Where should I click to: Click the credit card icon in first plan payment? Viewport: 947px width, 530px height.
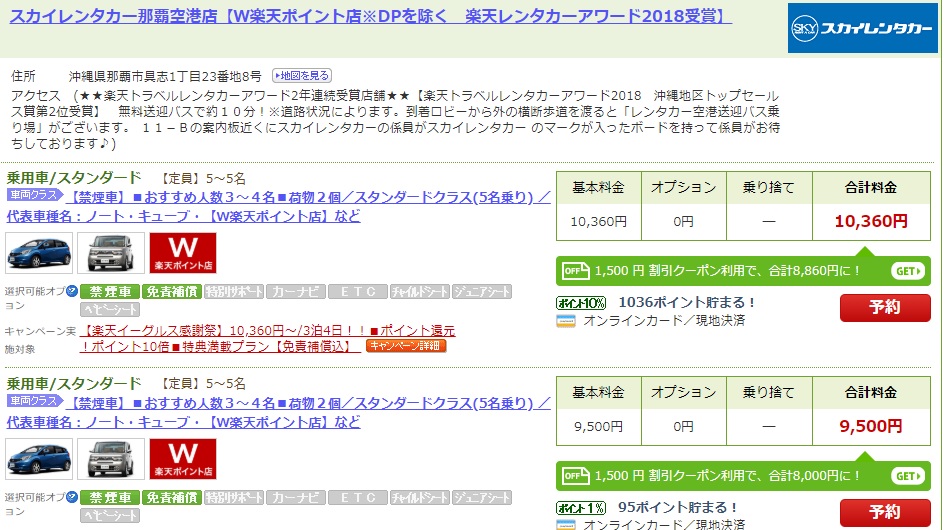pos(566,321)
